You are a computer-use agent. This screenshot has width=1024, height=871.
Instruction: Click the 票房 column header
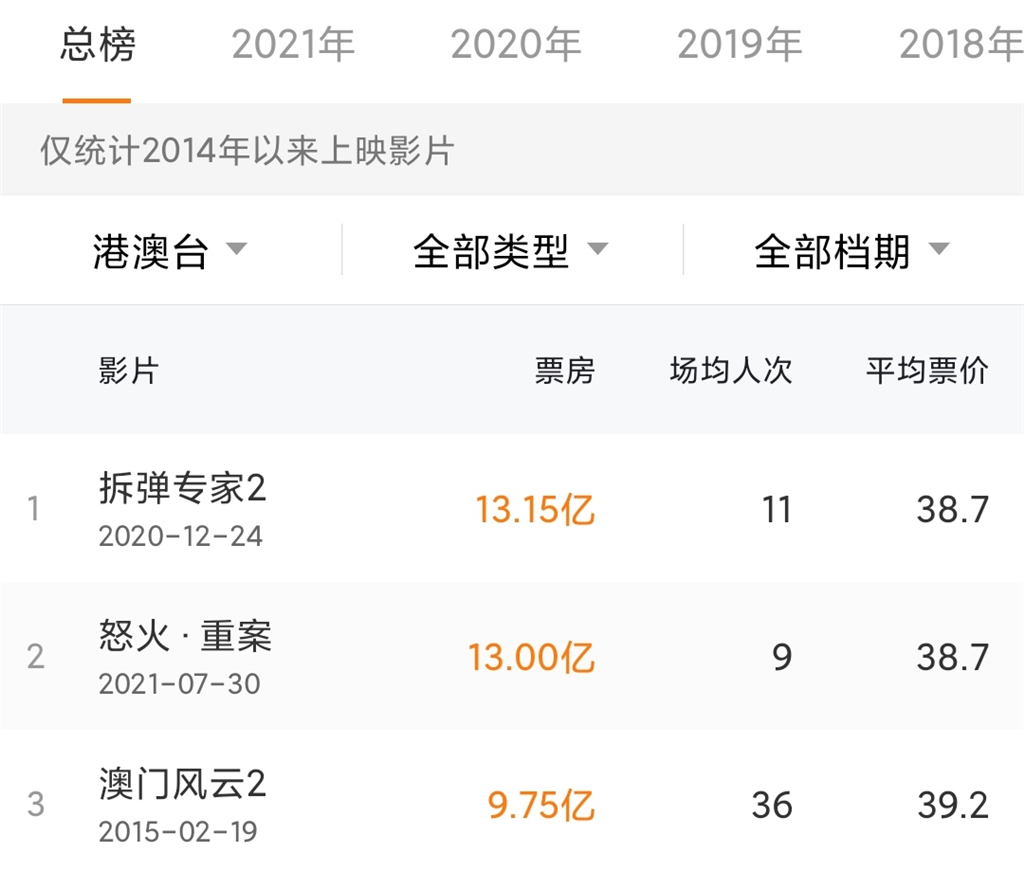(x=566, y=371)
